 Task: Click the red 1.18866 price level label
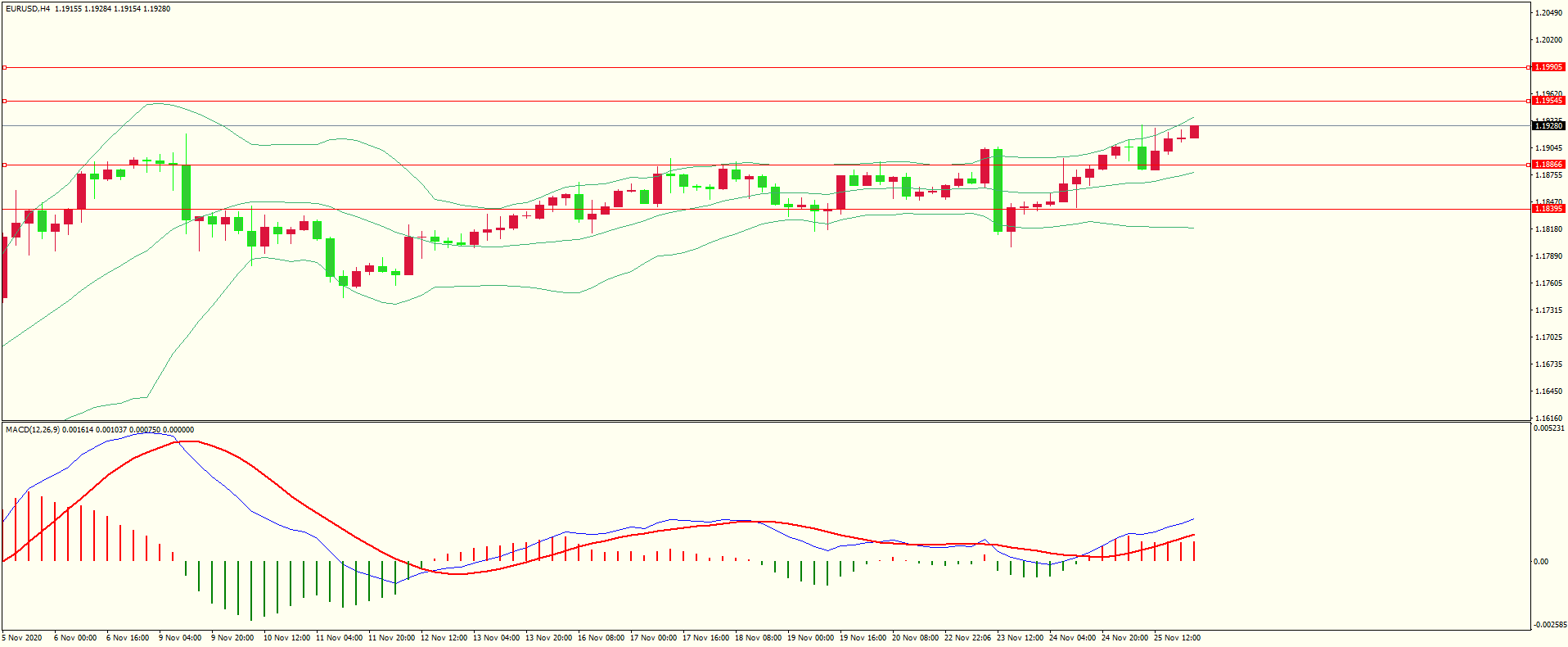coord(1548,165)
